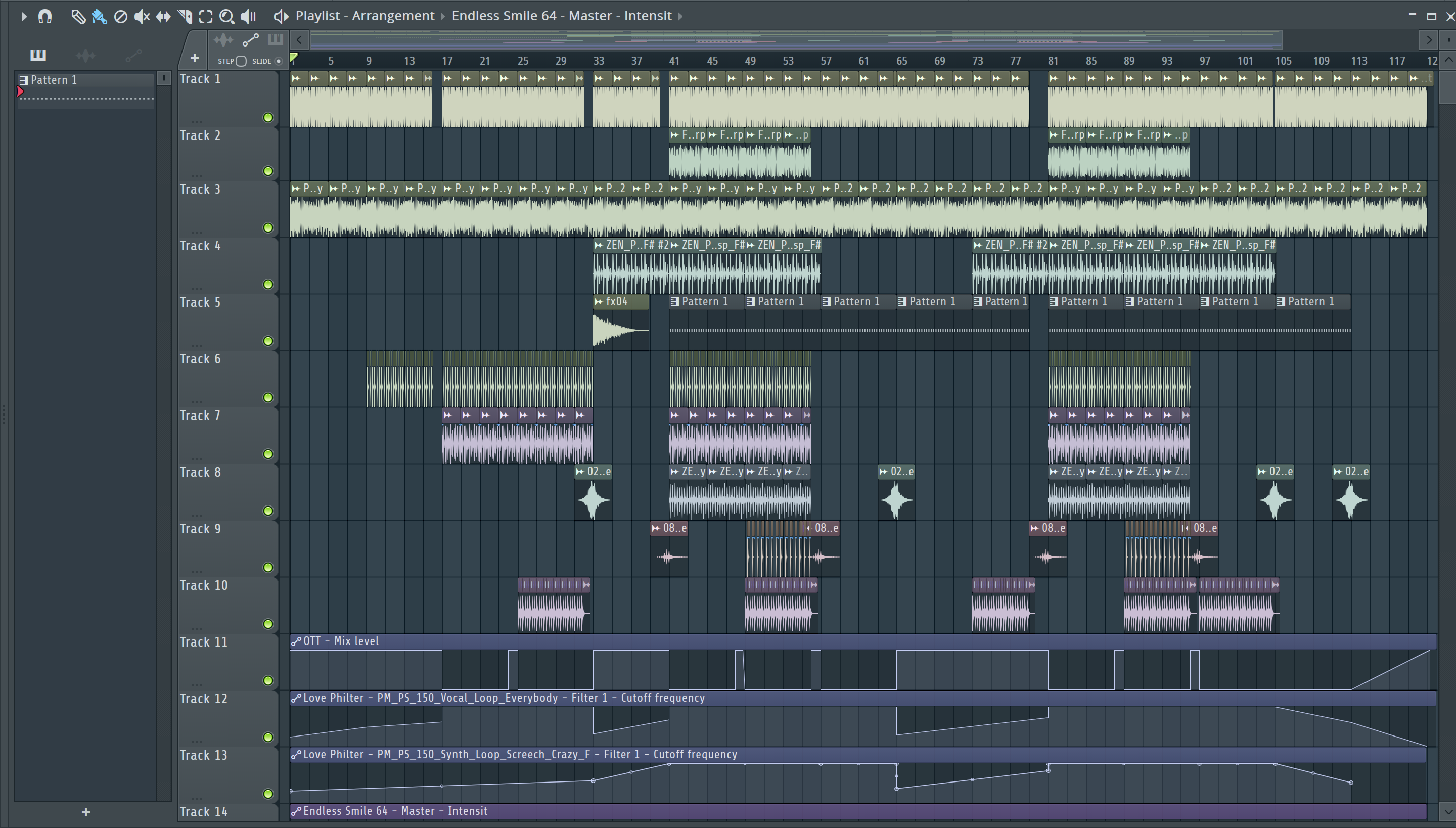Screen dimensions: 1456x828
Task: Mute Track 13 via its green LED
Action: click(x=268, y=794)
